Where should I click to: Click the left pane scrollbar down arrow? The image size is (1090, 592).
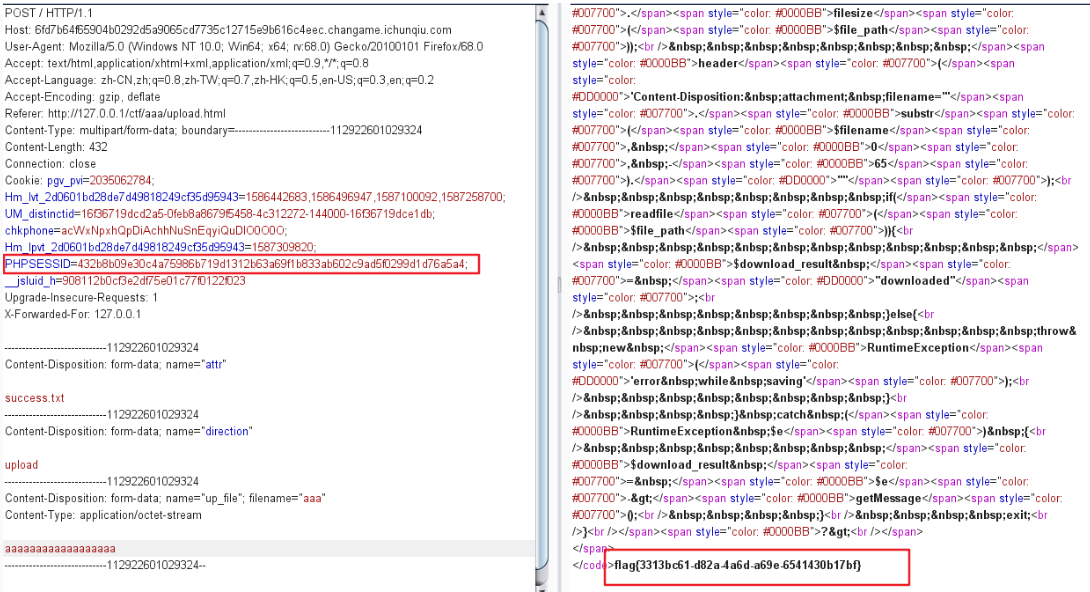tap(543, 582)
